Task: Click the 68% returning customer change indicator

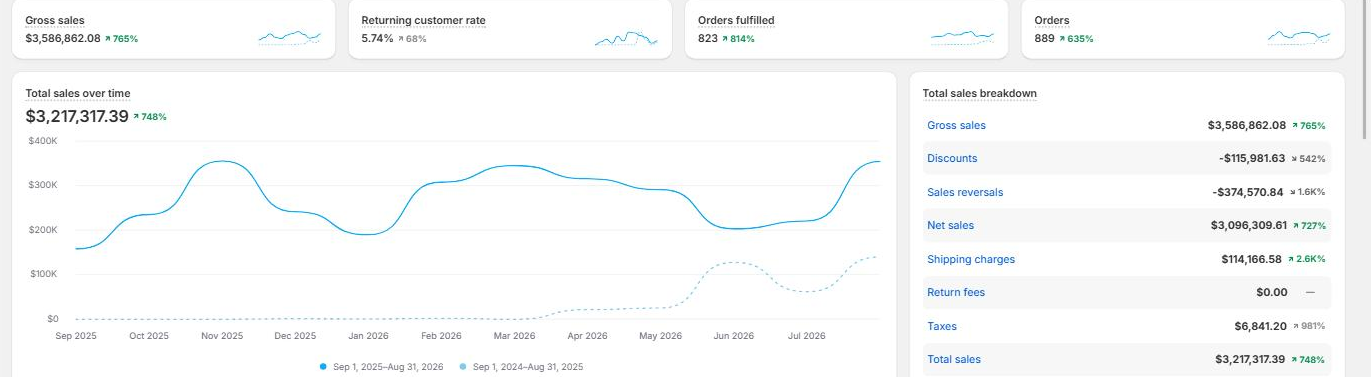Action: point(412,39)
